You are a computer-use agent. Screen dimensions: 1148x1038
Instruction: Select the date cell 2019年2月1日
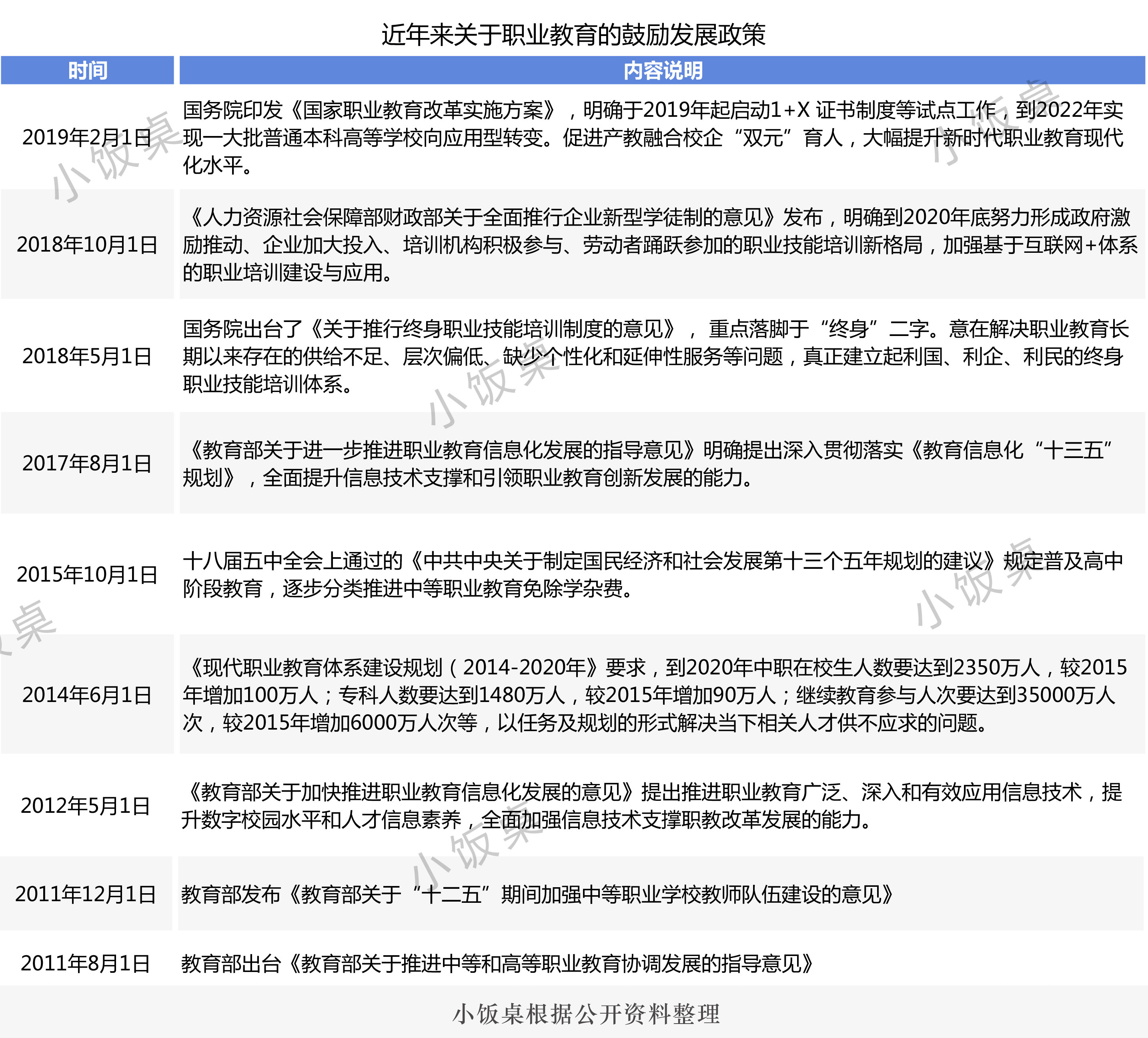[87, 137]
